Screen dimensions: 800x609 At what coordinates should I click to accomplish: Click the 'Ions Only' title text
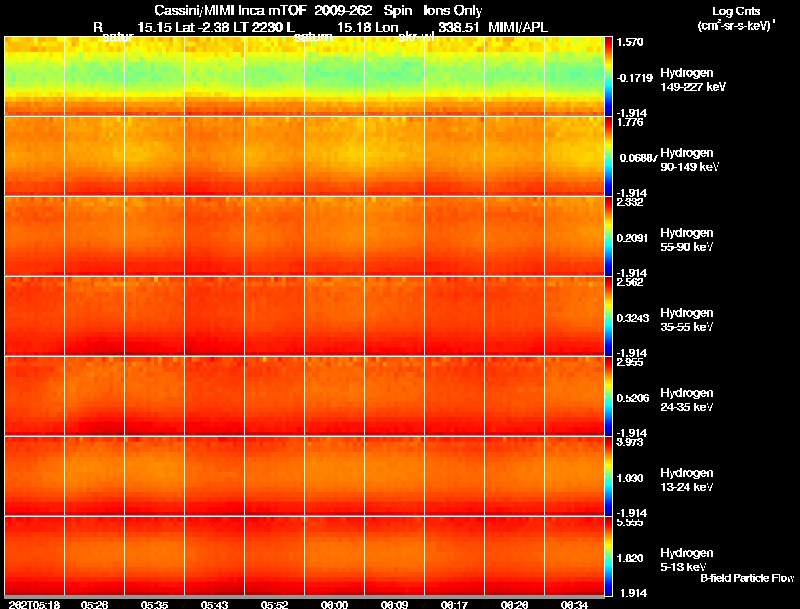tap(453, 11)
